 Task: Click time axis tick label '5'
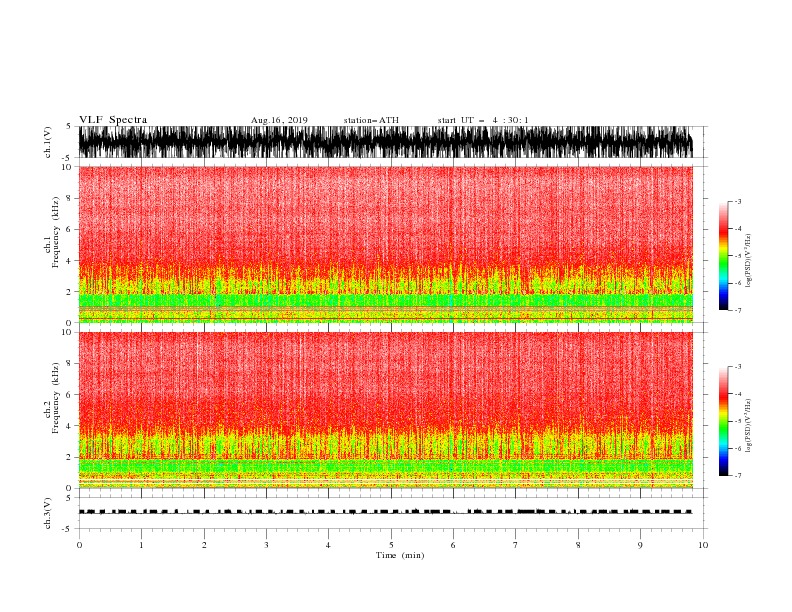(391, 545)
